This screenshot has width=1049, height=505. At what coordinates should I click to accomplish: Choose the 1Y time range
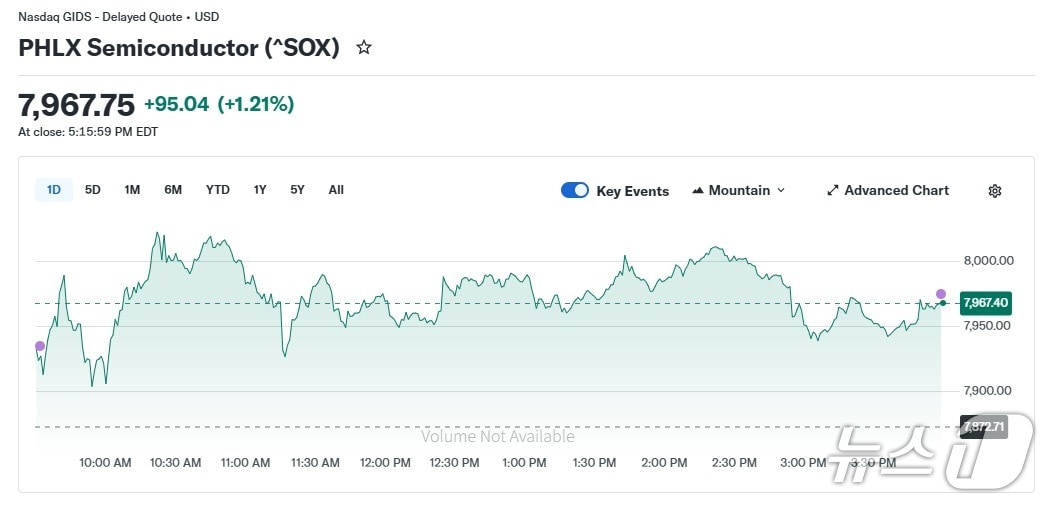point(260,190)
